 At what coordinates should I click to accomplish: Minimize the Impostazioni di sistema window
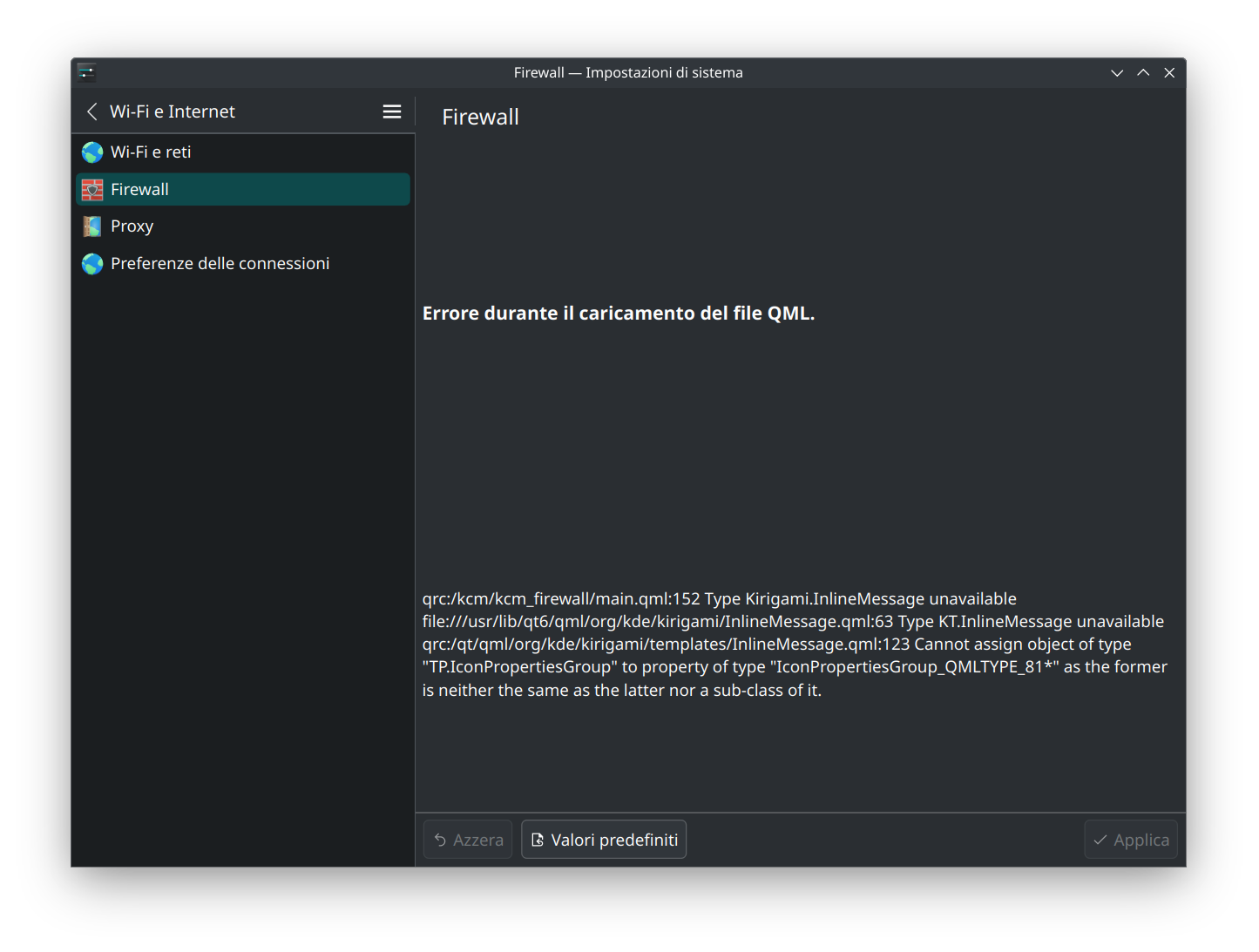point(1117,73)
